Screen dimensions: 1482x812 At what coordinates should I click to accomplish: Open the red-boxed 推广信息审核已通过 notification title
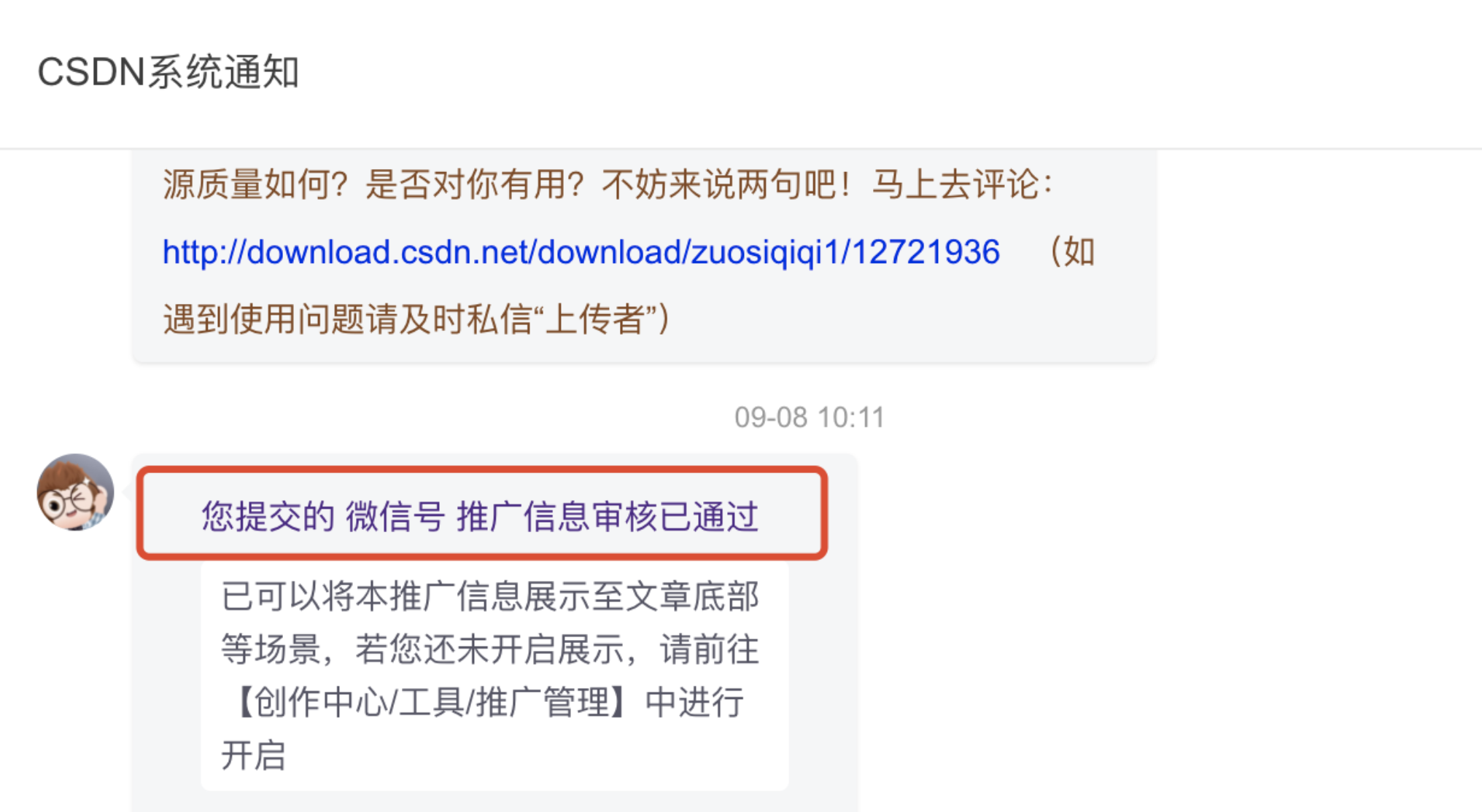coord(481,516)
